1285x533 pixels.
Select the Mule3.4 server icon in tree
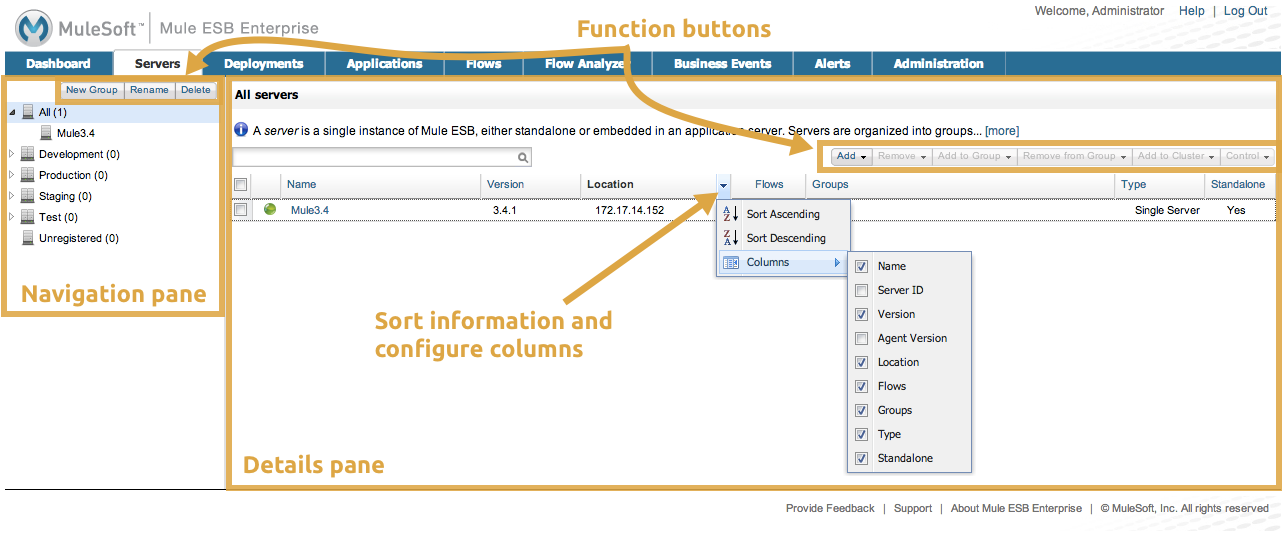tap(47, 133)
